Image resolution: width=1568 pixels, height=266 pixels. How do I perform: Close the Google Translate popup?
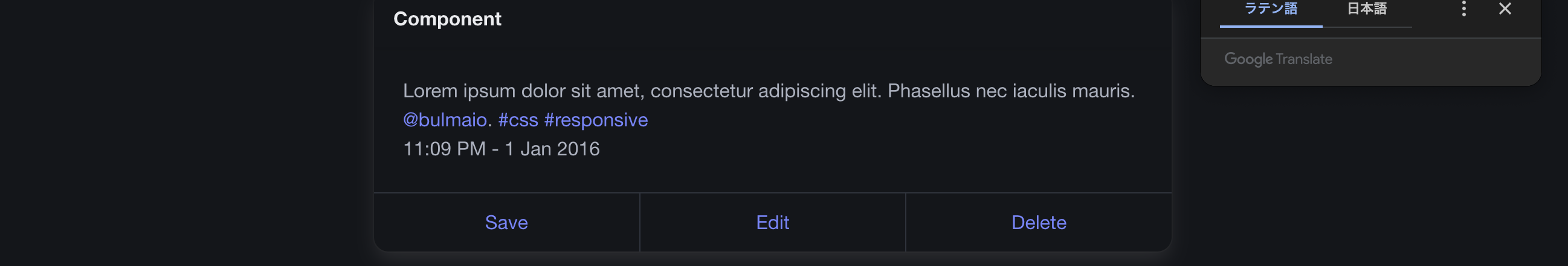point(1505,8)
